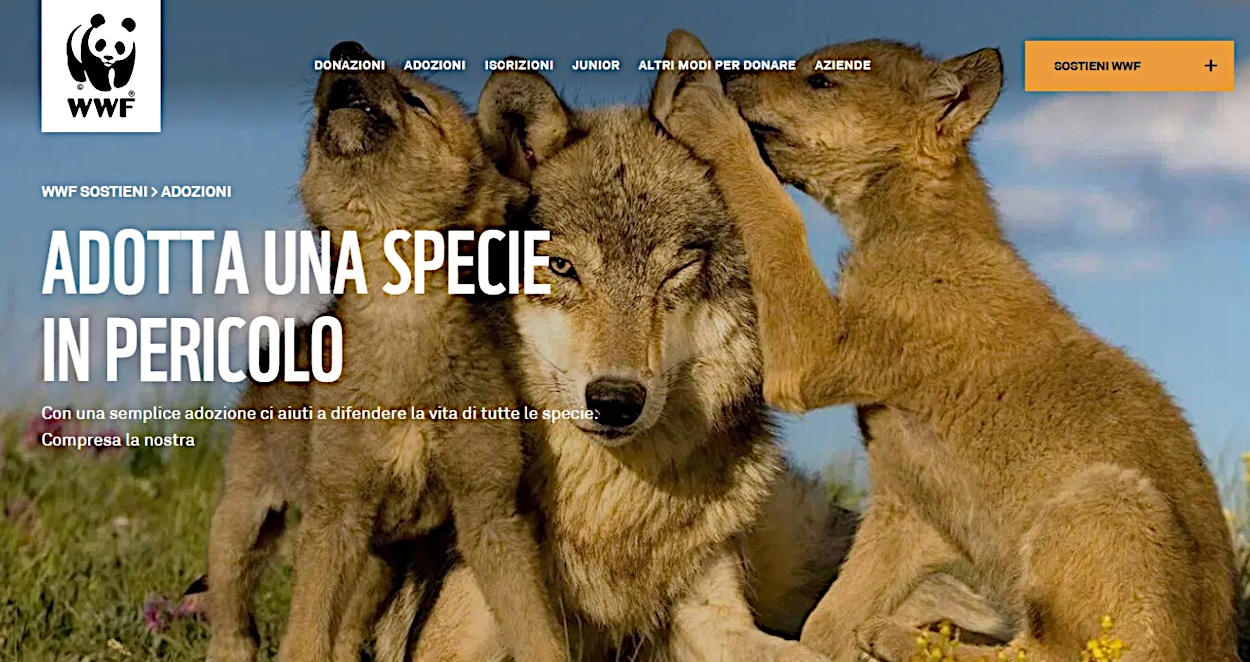1250x662 pixels.
Task: Open the AZIENDE menu item
Action: pyautogui.click(x=842, y=65)
